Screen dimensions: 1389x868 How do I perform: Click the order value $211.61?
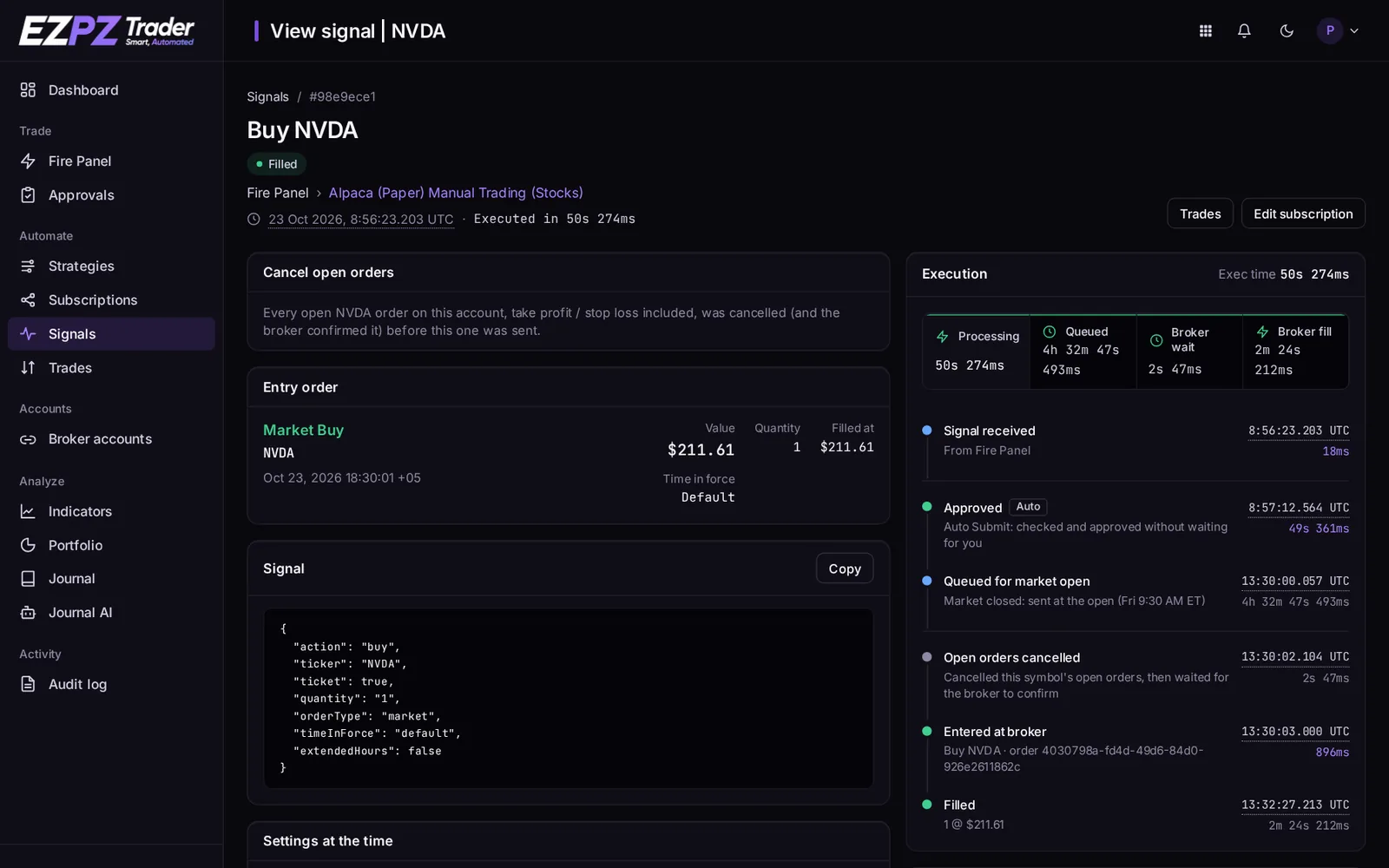(701, 450)
